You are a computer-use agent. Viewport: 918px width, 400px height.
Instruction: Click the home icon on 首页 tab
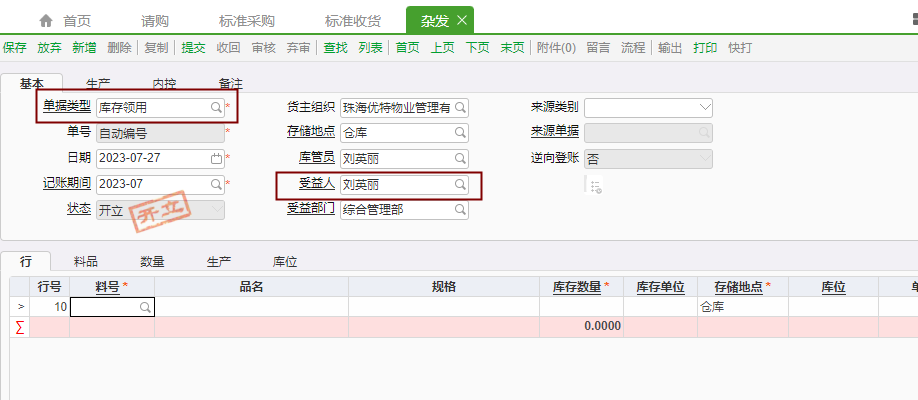46,20
